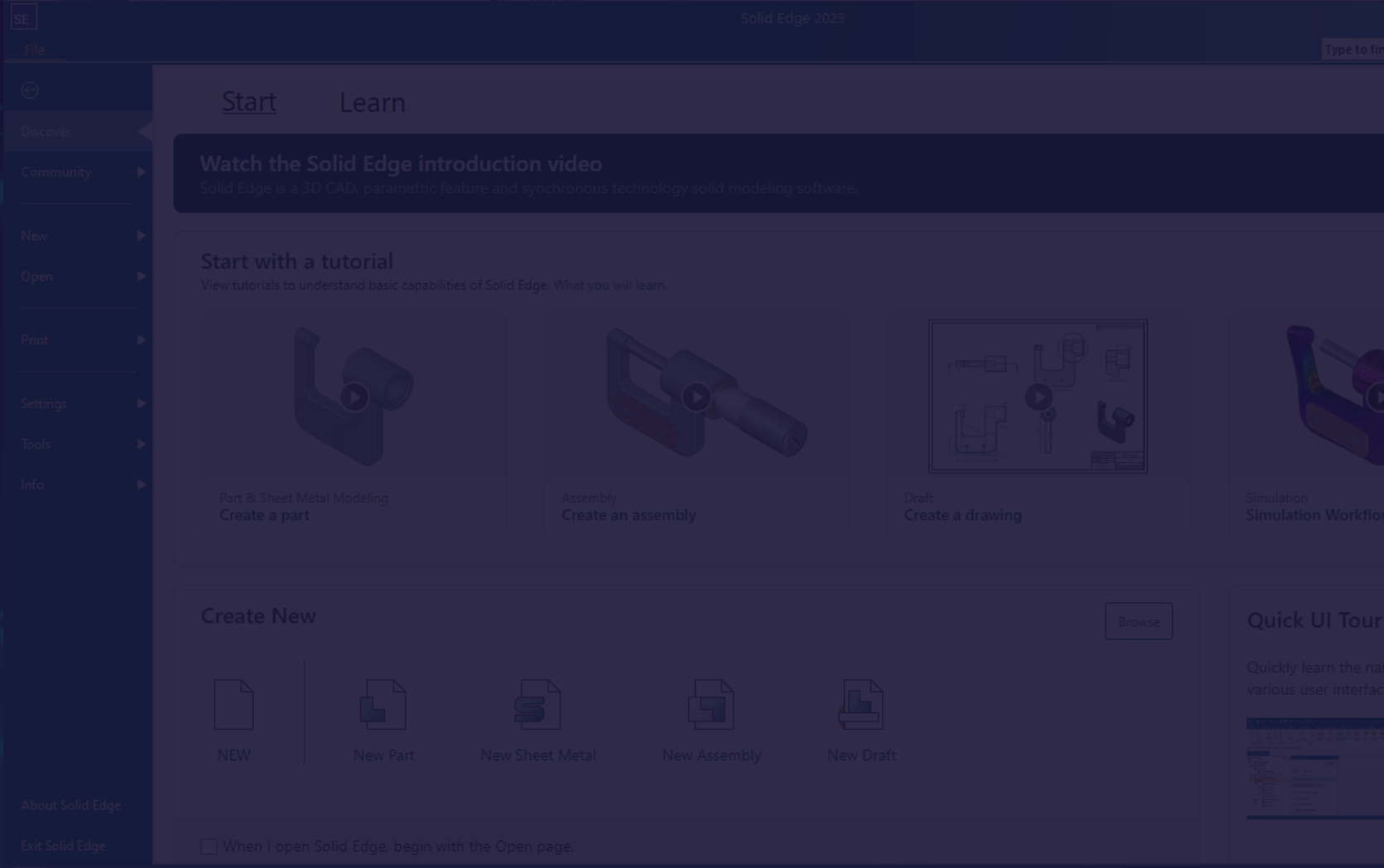Open the Quick UI Tour screenshot thumbnail
Image resolution: width=1384 pixels, height=868 pixels.
pyautogui.click(x=1315, y=768)
